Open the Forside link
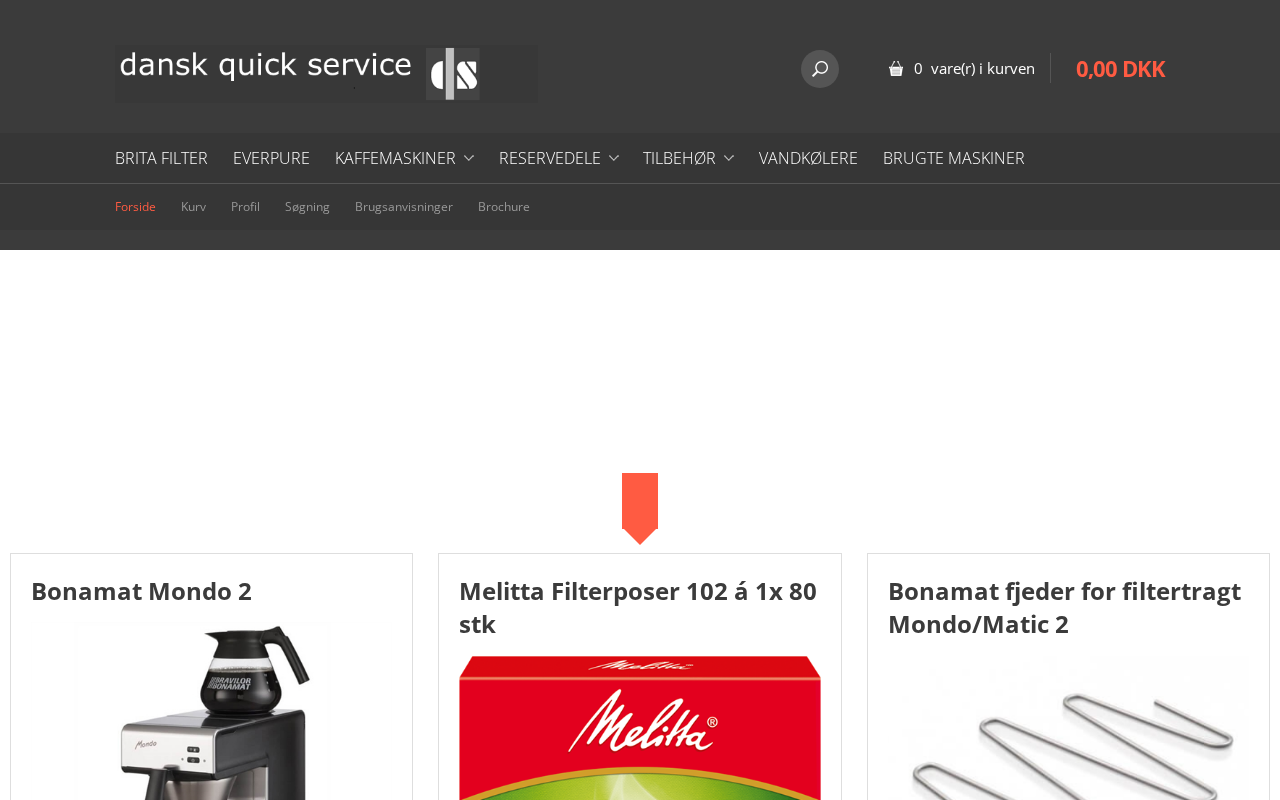The height and width of the screenshot is (800, 1280). coord(135,207)
